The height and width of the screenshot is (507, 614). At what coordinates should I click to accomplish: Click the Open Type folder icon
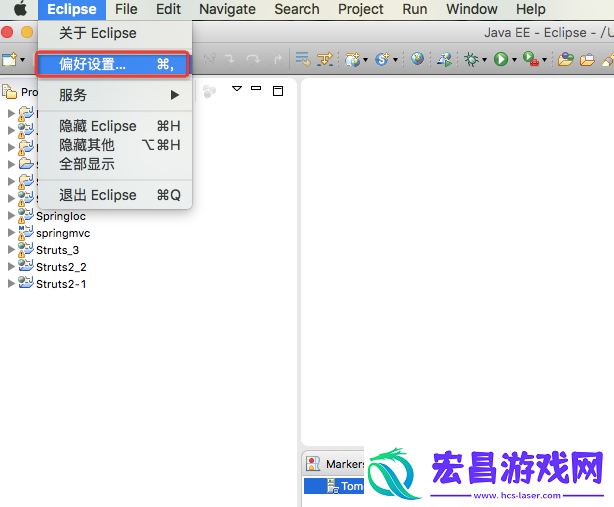(x=566, y=60)
